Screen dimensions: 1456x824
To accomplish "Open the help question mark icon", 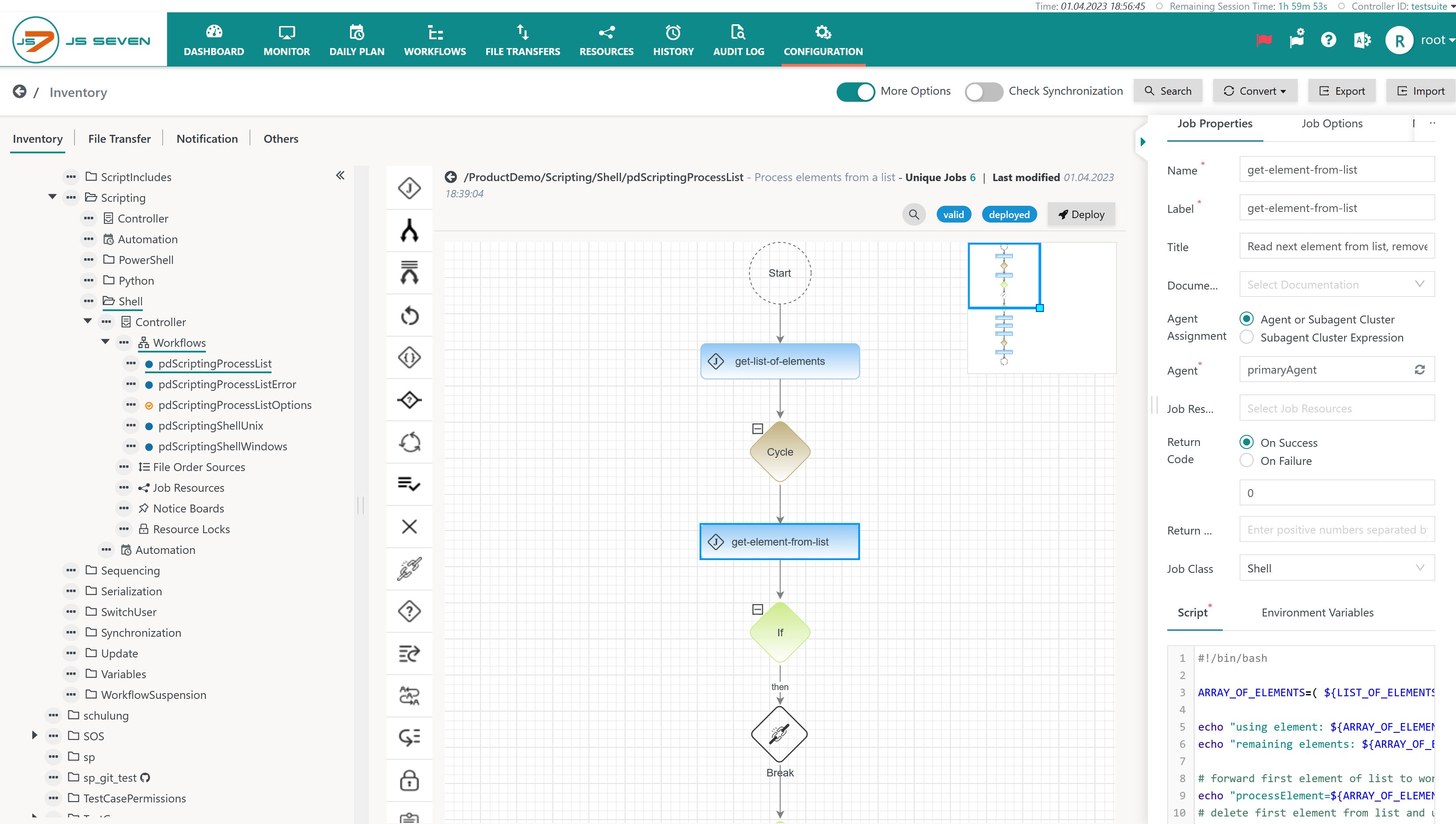I will [x=1328, y=40].
